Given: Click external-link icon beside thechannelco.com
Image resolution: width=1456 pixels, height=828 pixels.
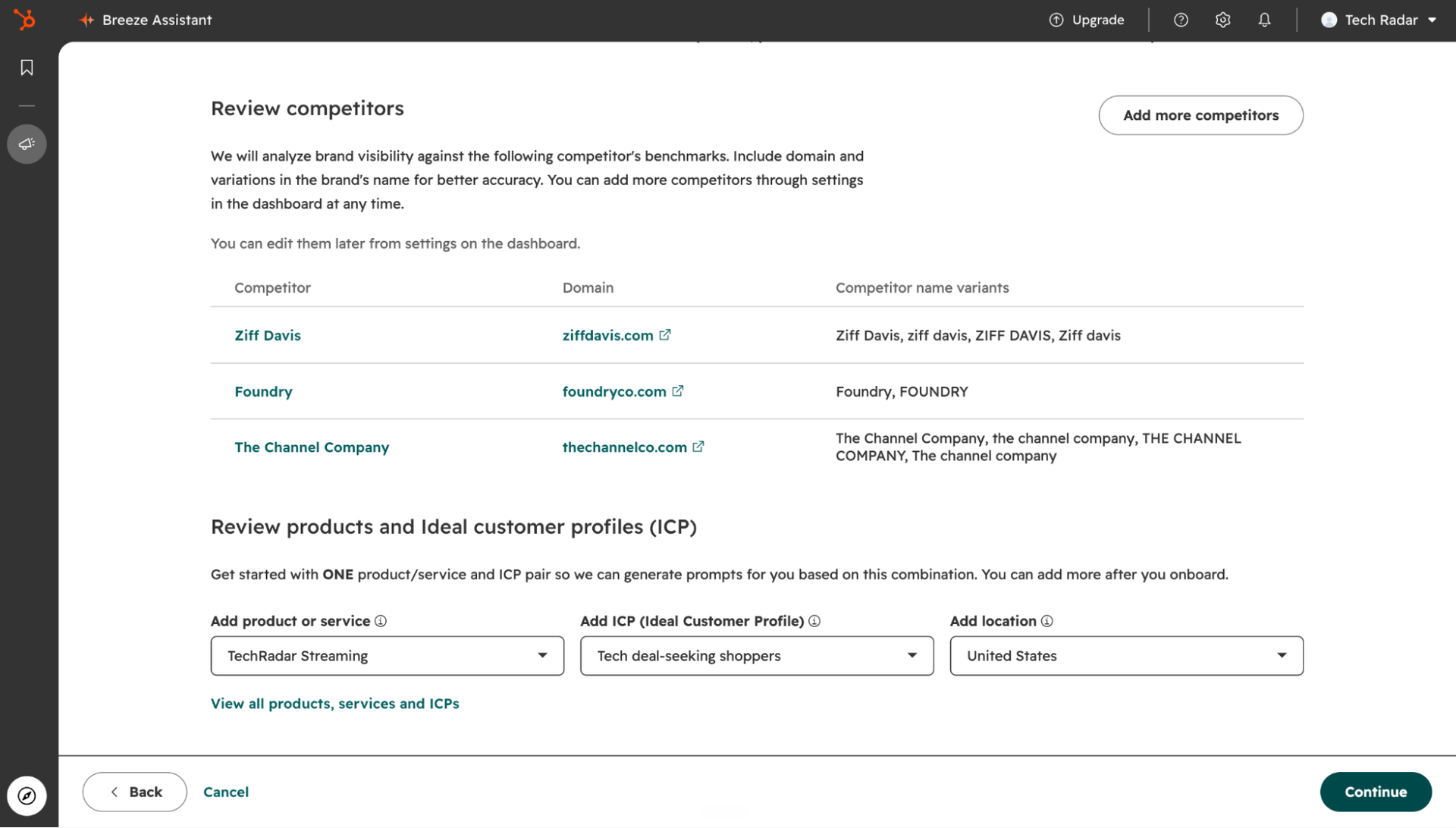Looking at the screenshot, I should pos(698,447).
